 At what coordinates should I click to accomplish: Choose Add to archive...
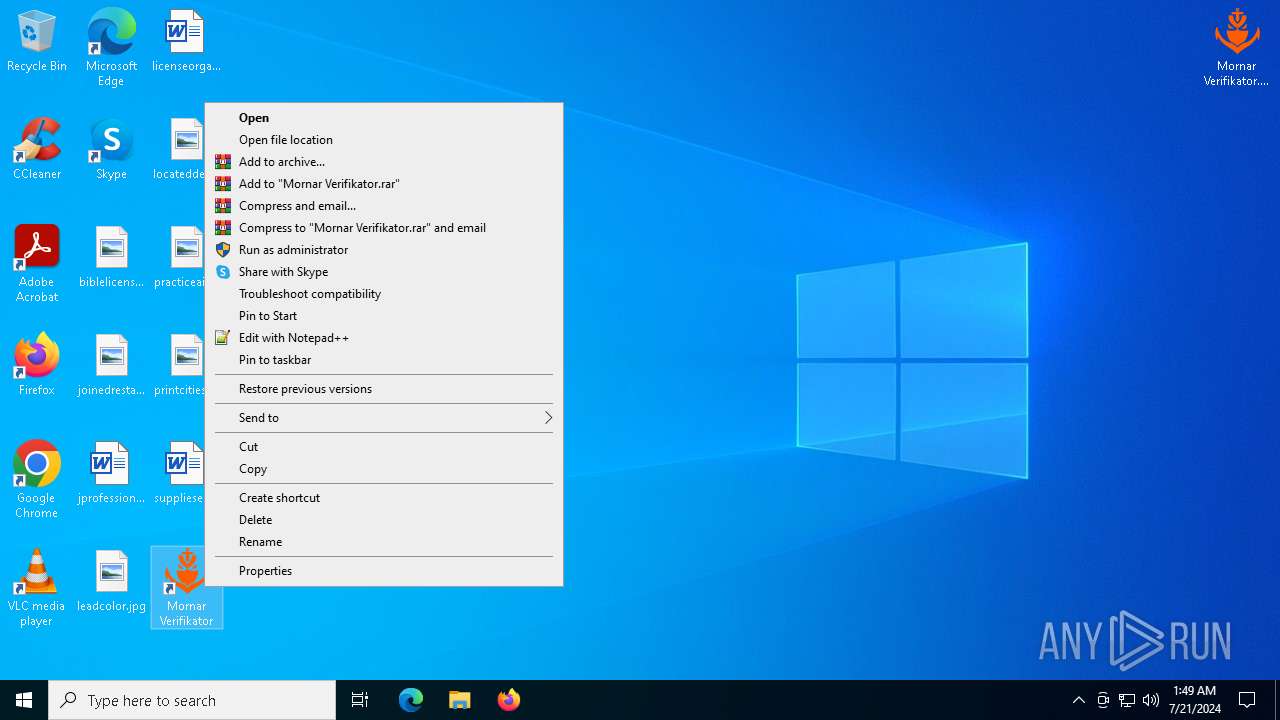tap(384, 162)
